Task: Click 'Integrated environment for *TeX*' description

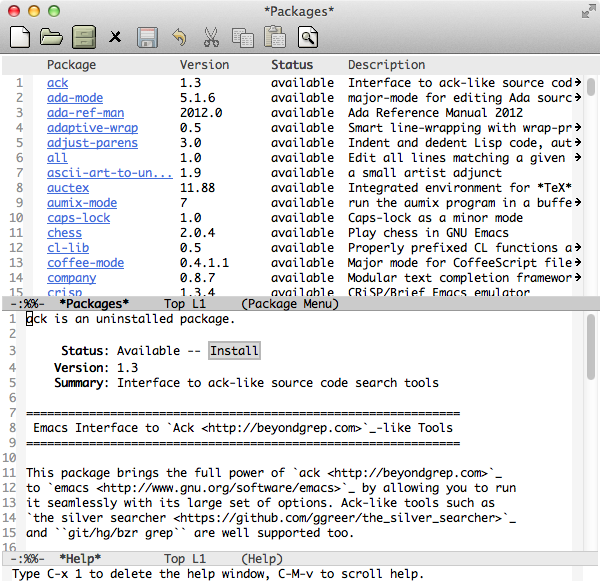Action: pyautogui.click(x=460, y=188)
